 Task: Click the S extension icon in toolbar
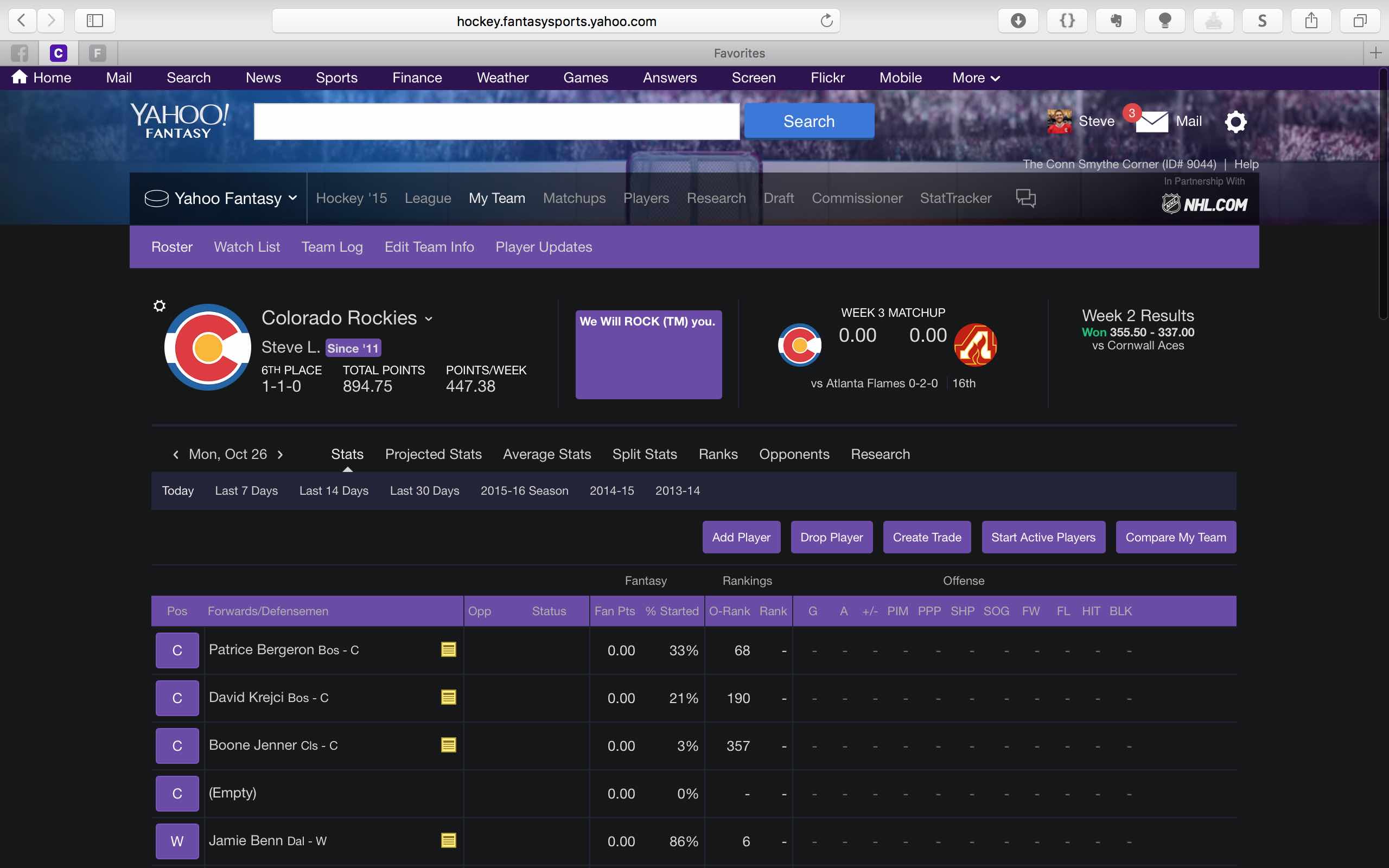(x=1262, y=21)
